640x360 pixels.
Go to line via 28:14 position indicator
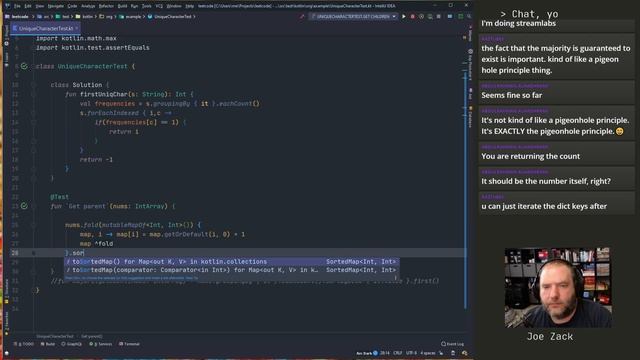(384, 353)
